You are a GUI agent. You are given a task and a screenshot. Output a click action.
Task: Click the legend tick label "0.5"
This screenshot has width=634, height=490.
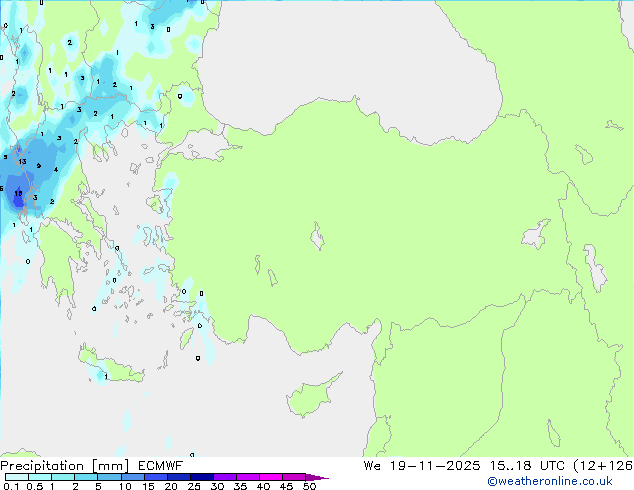[x=34, y=486]
